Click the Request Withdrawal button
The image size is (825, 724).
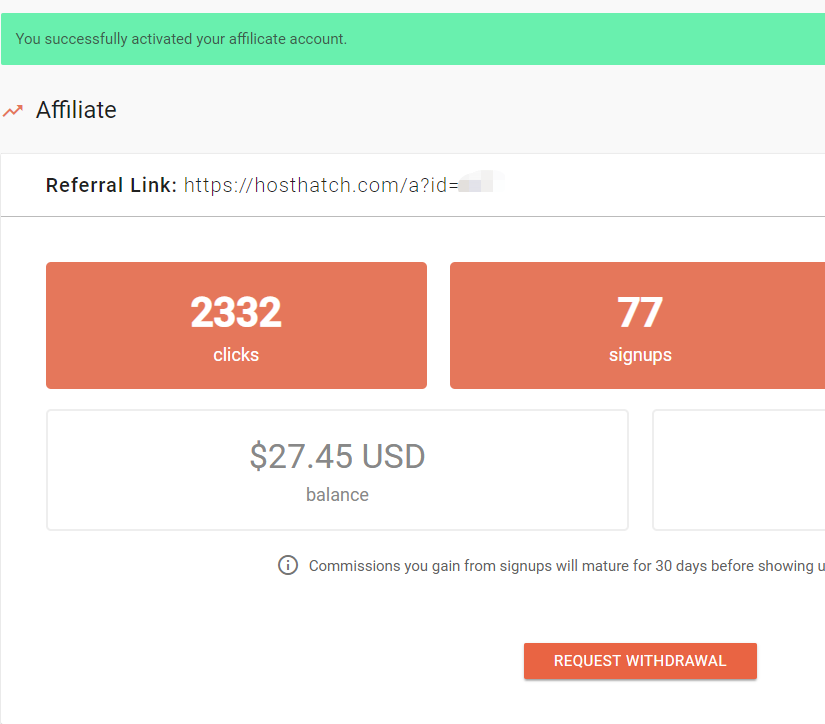click(x=640, y=661)
